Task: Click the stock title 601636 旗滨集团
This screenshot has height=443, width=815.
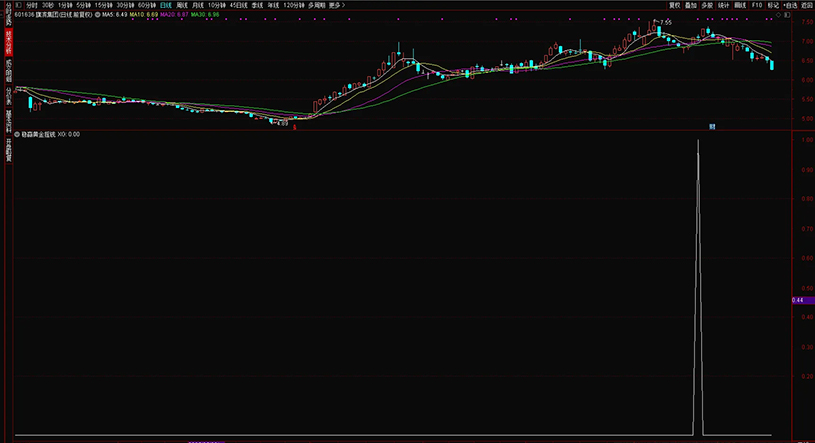Action: click(54, 15)
